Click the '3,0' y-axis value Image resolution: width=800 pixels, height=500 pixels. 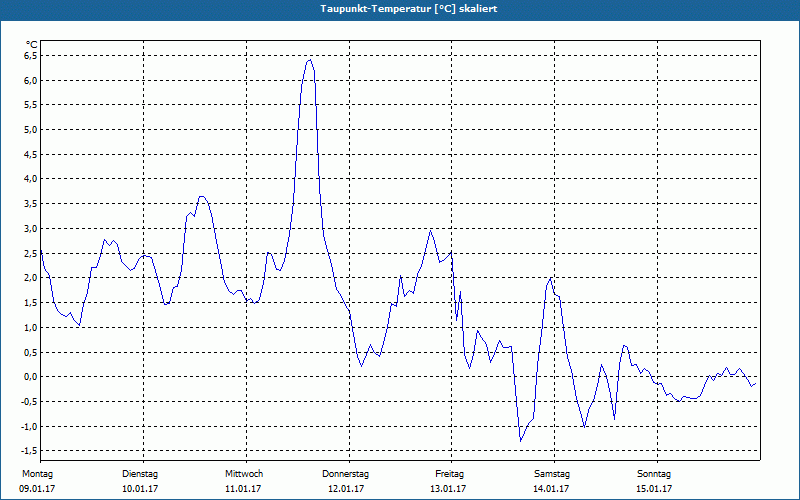[x=31, y=229]
